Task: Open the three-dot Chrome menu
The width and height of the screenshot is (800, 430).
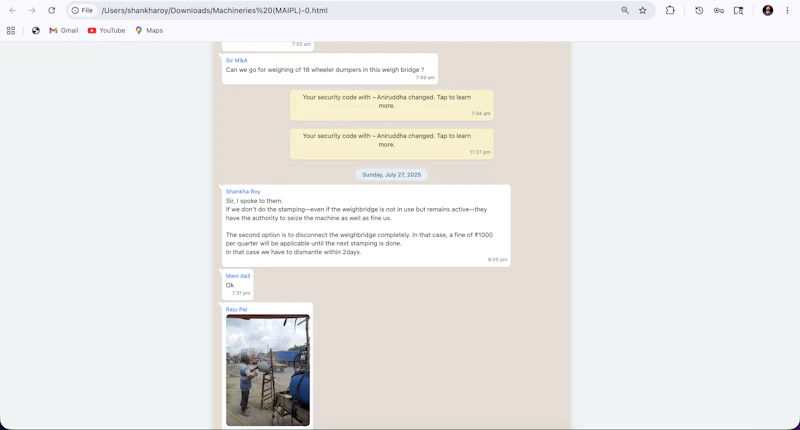Action: pyautogui.click(x=787, y=10)
